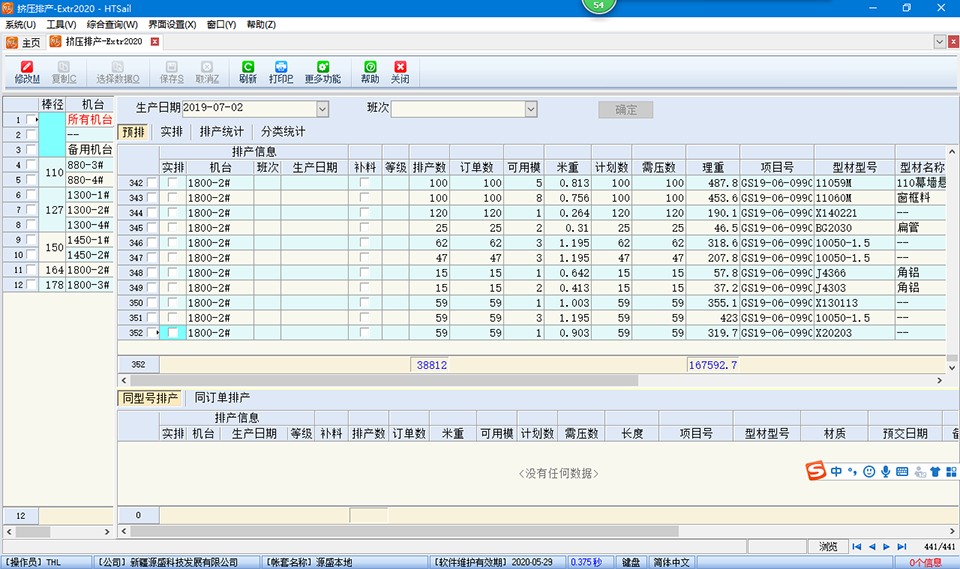This screenshot has width=960, height=569.
Task: Switch to the 实排 tab
Action: 172,132
